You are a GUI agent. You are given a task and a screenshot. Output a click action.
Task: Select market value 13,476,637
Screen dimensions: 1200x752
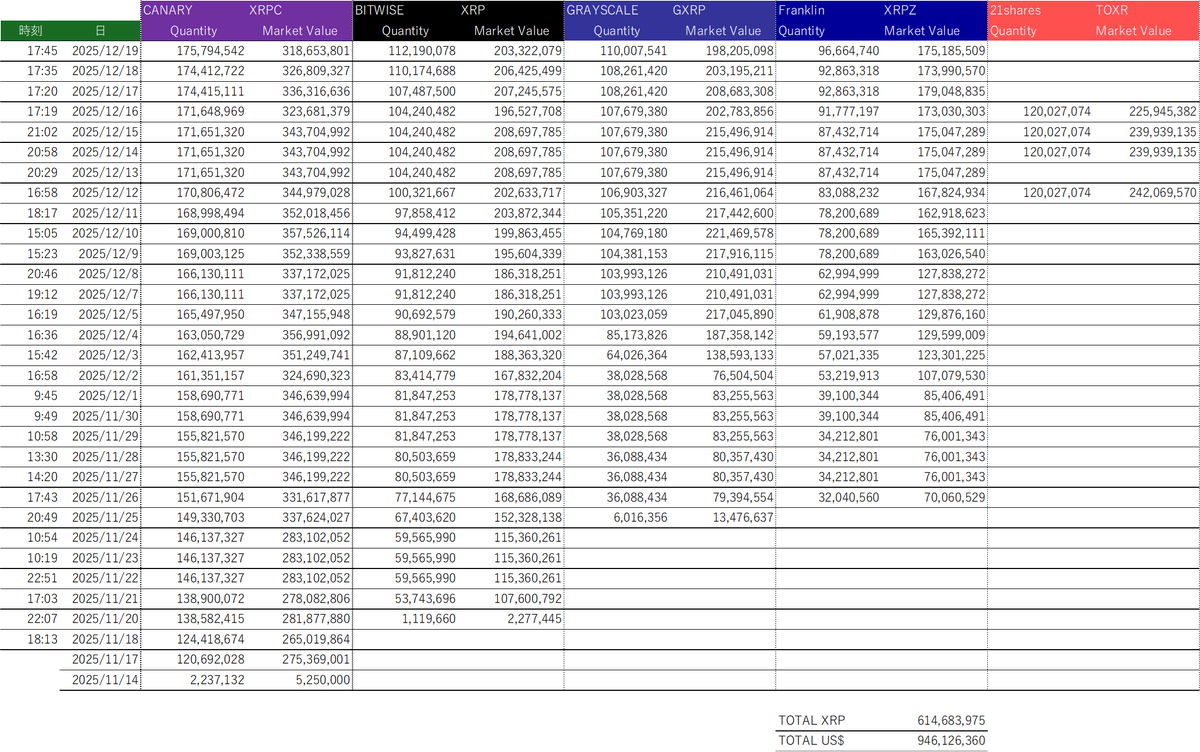[x=742, y=518]
